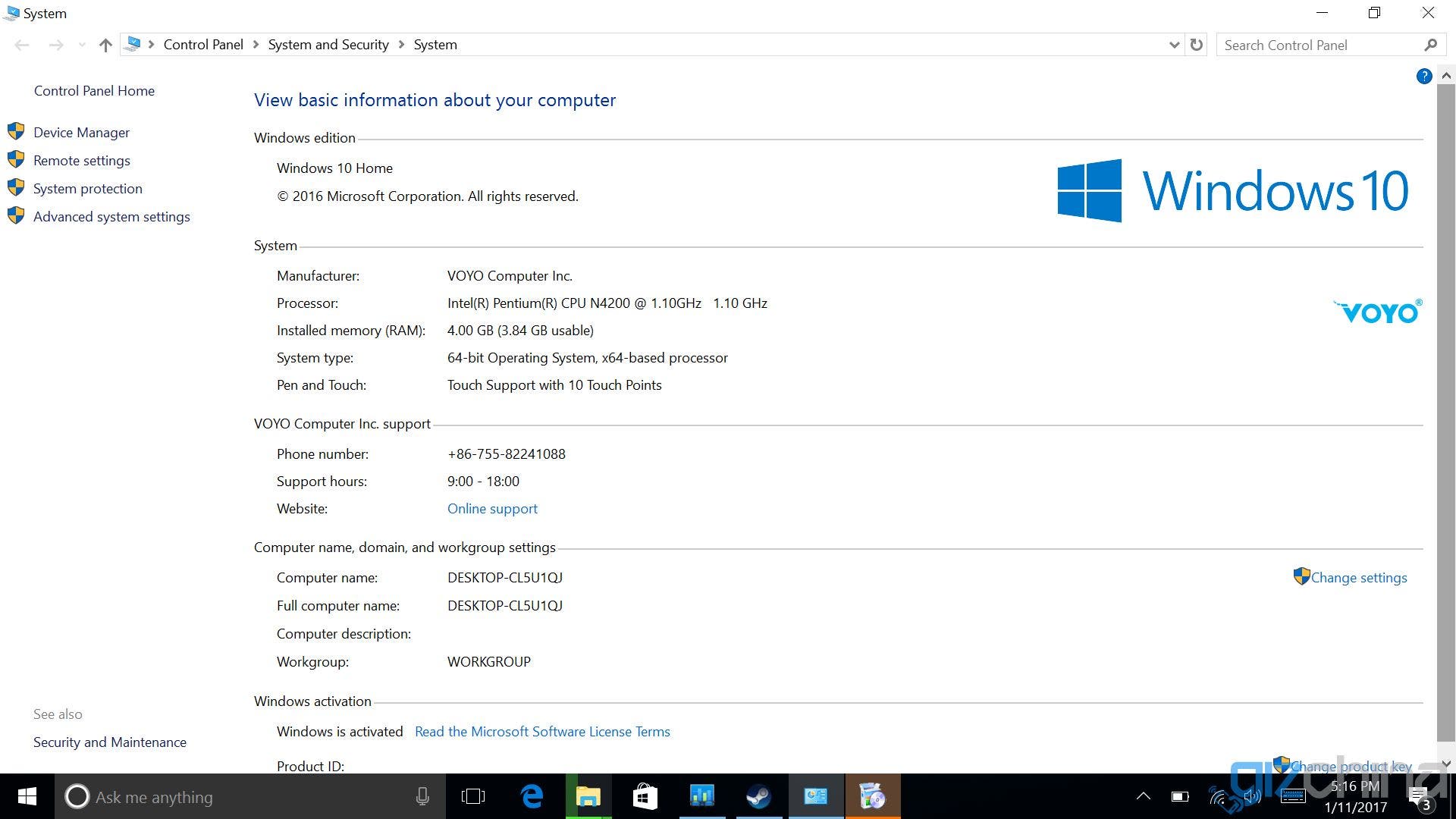Show hidden system tray icons

point(1144,796)
